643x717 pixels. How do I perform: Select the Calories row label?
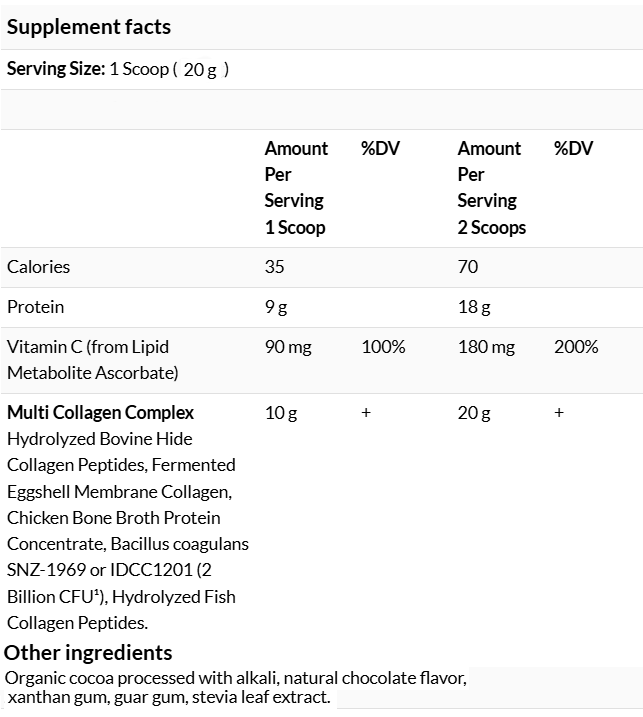[38, 267]
